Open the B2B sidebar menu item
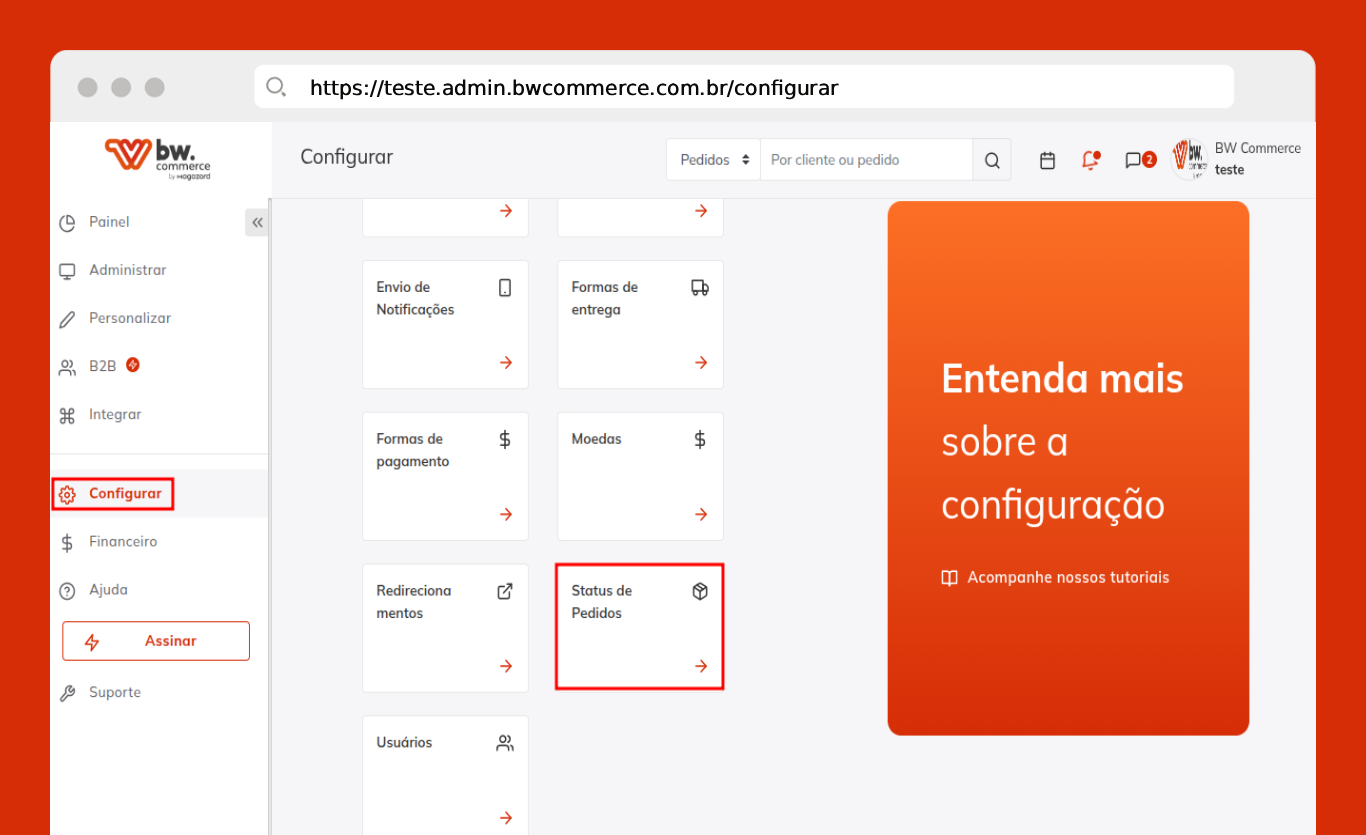This screenshot has height=835, width=1366. 102,366
